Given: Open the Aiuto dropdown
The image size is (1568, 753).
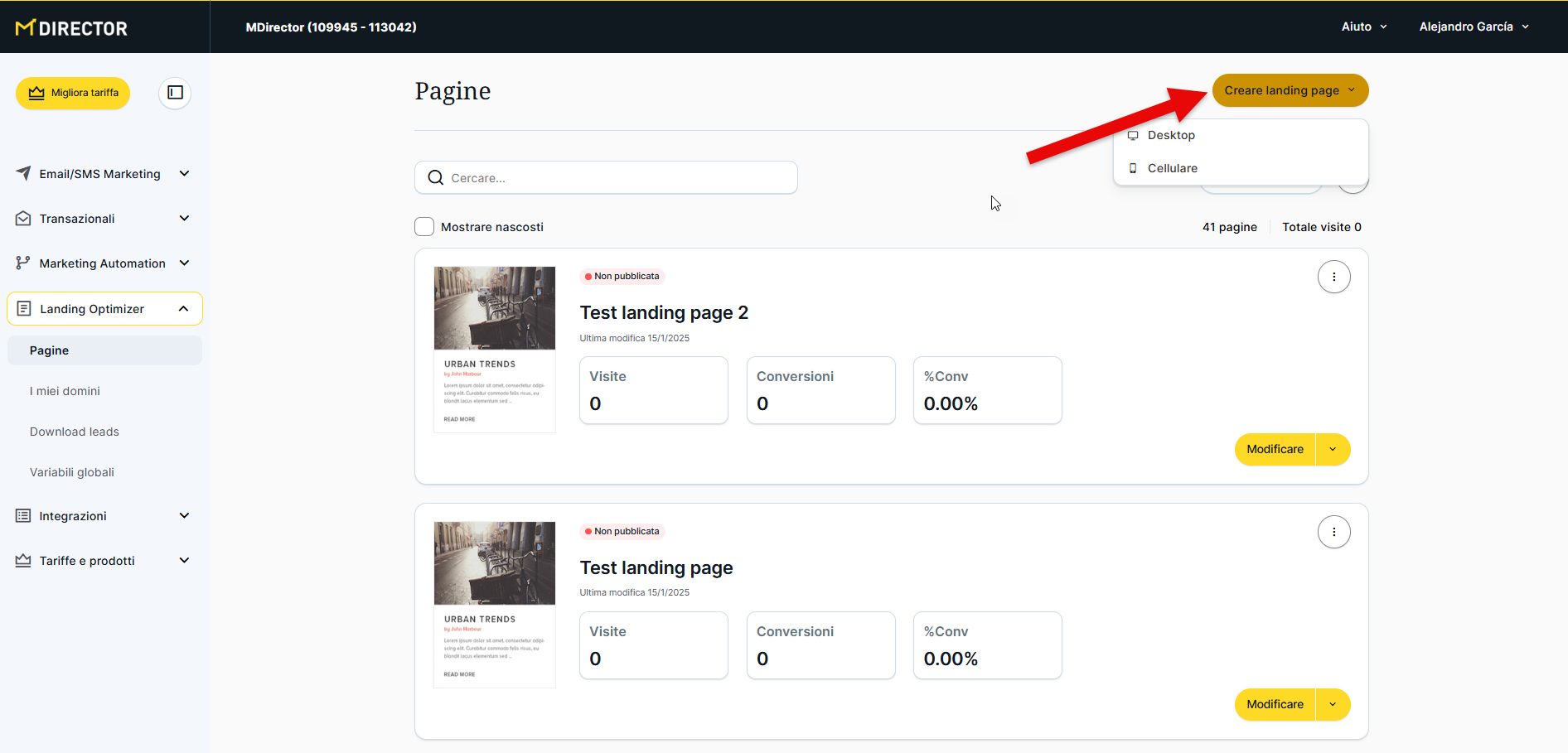Looking at the screenshot, I should [1363, 27].
